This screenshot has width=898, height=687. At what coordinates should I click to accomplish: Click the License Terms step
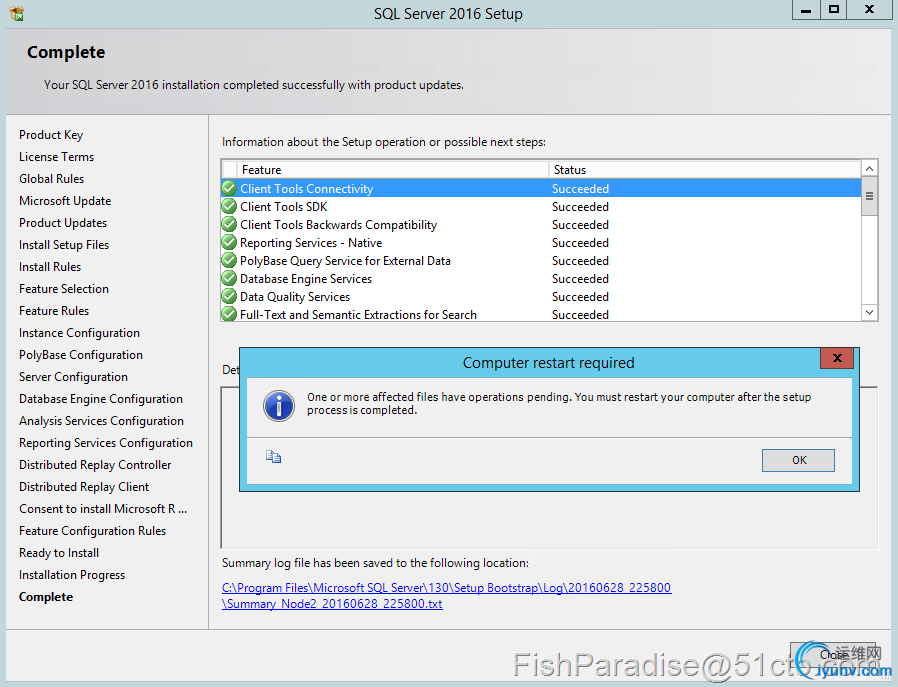point(56,156)
